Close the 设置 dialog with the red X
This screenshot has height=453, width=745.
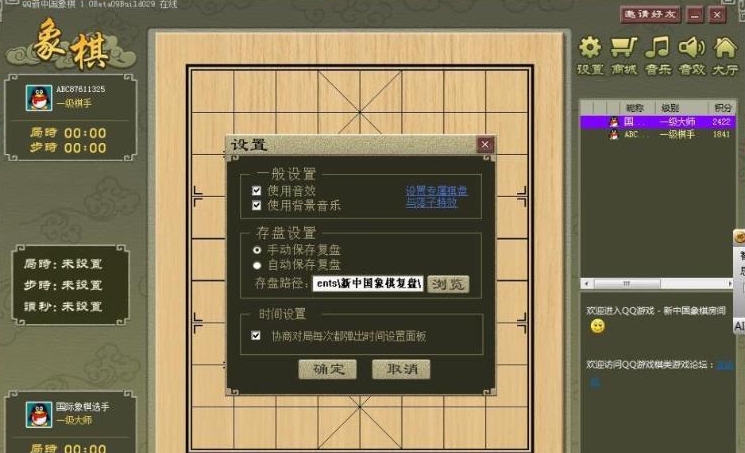point(485,145)
